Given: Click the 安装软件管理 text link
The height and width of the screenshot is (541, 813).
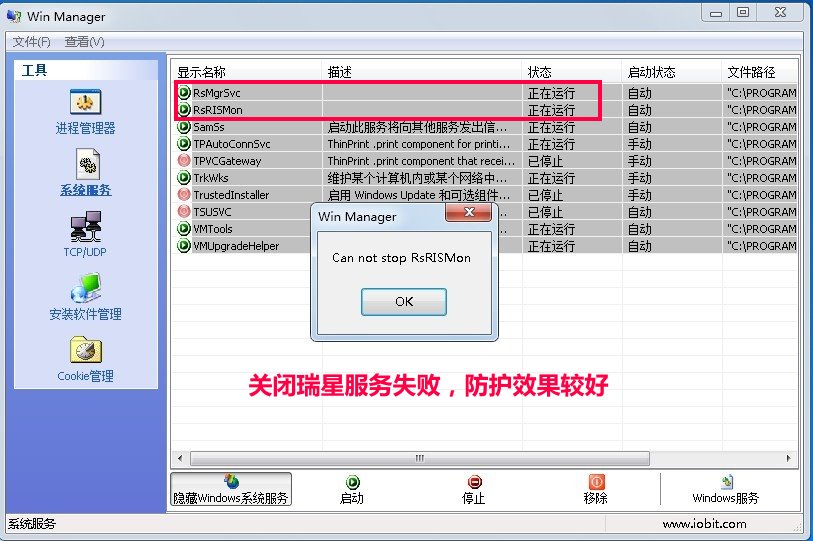Looking at the screenshot, I should click(86, 314).
